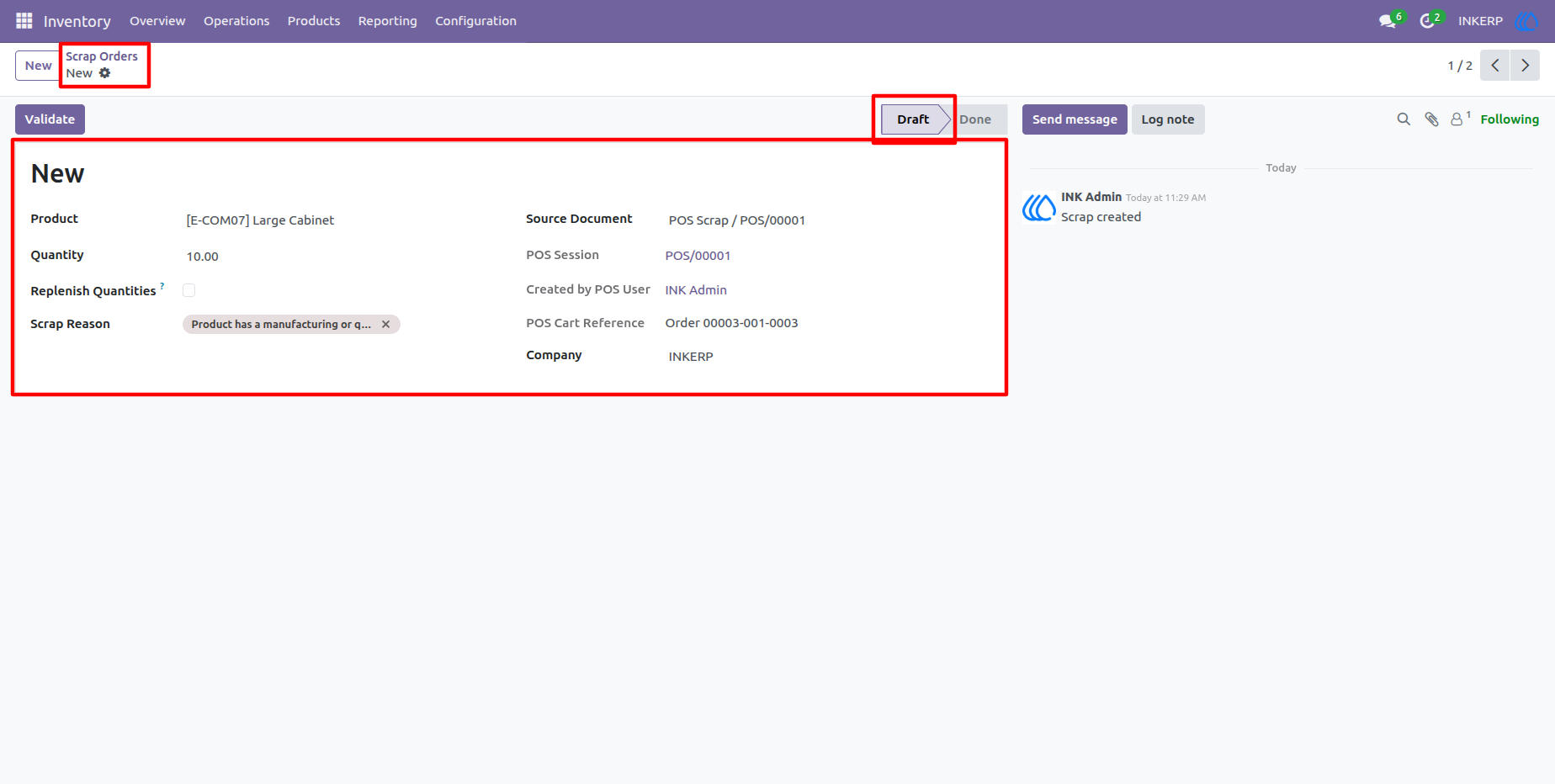Screen dimensions: 1555x784
Task: Click the Validate button
Action: point(50,119)
